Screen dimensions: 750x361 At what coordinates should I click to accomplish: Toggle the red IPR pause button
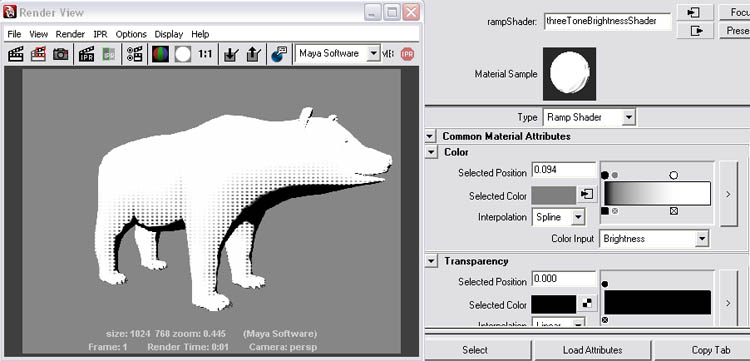[x=407, y=54]
